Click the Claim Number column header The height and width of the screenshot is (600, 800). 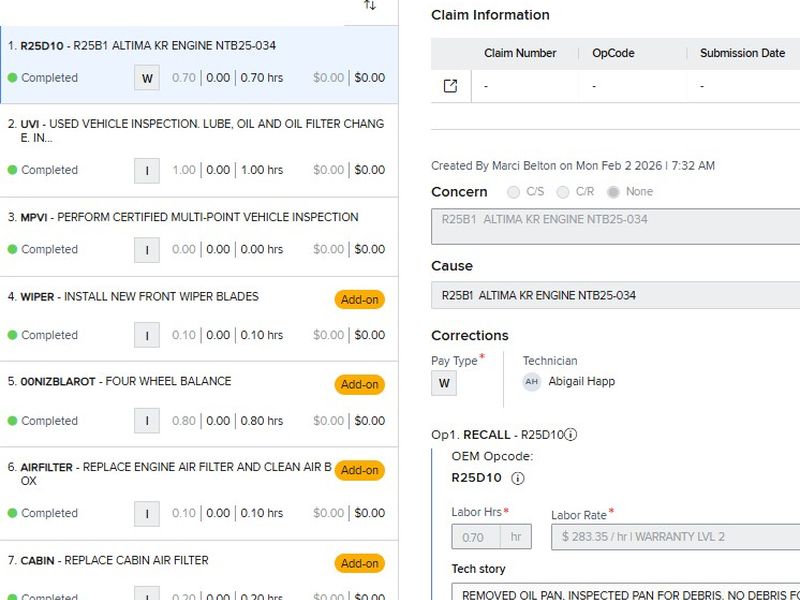coord(519,53)
